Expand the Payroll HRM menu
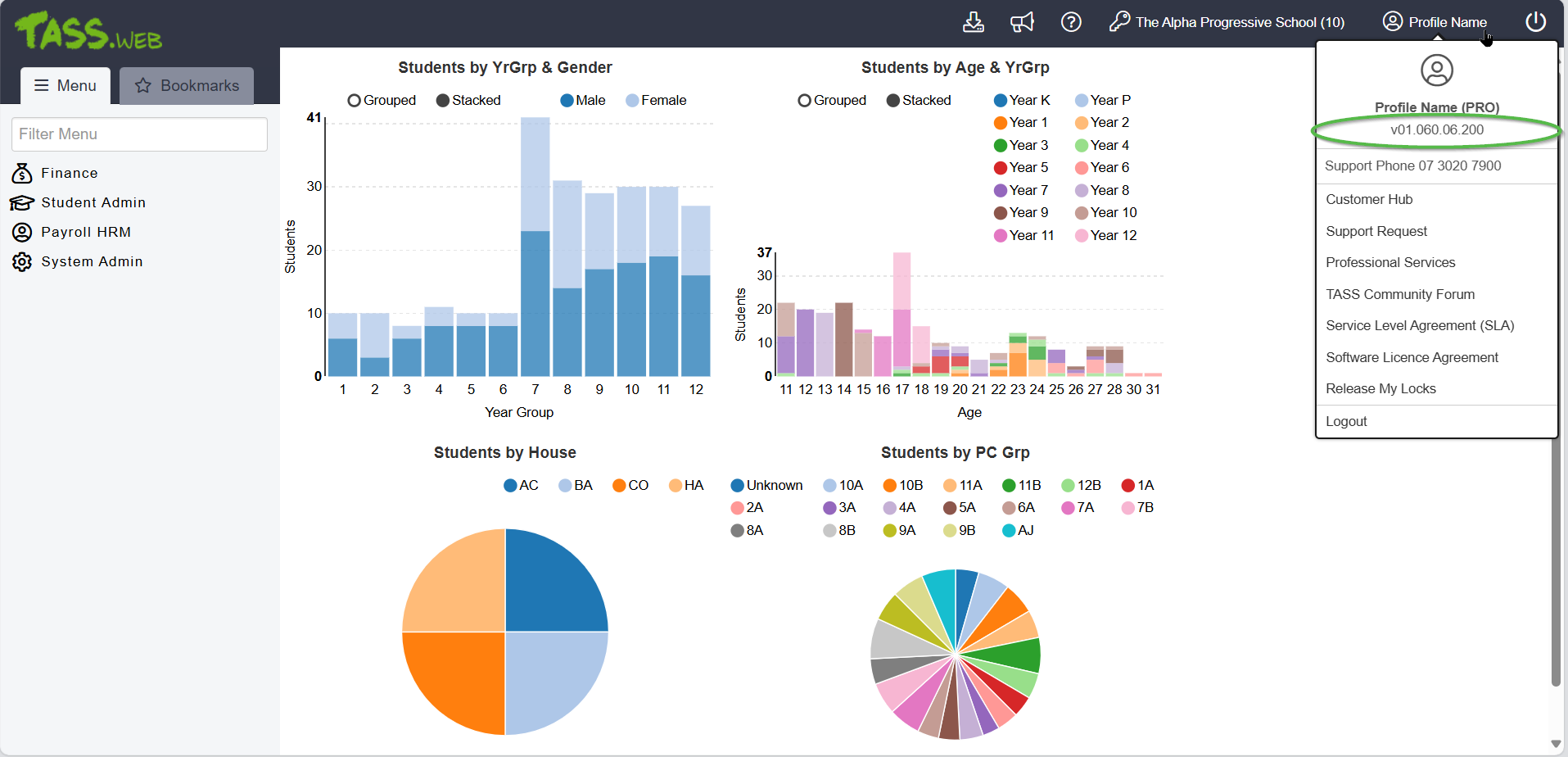 [86, 233]
